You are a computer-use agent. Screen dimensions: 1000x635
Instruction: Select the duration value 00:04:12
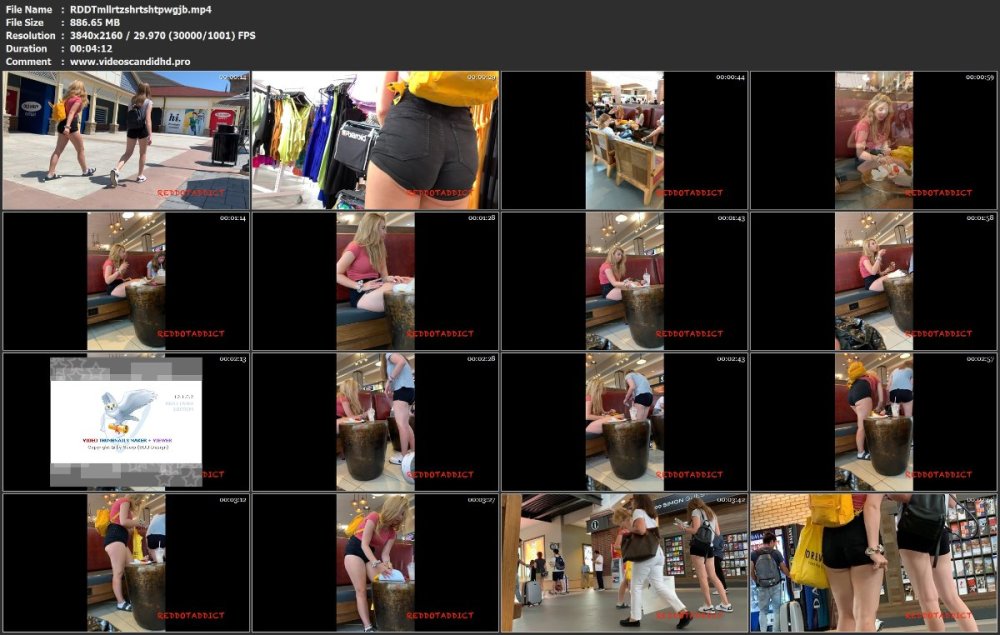(x=91, y=48)
